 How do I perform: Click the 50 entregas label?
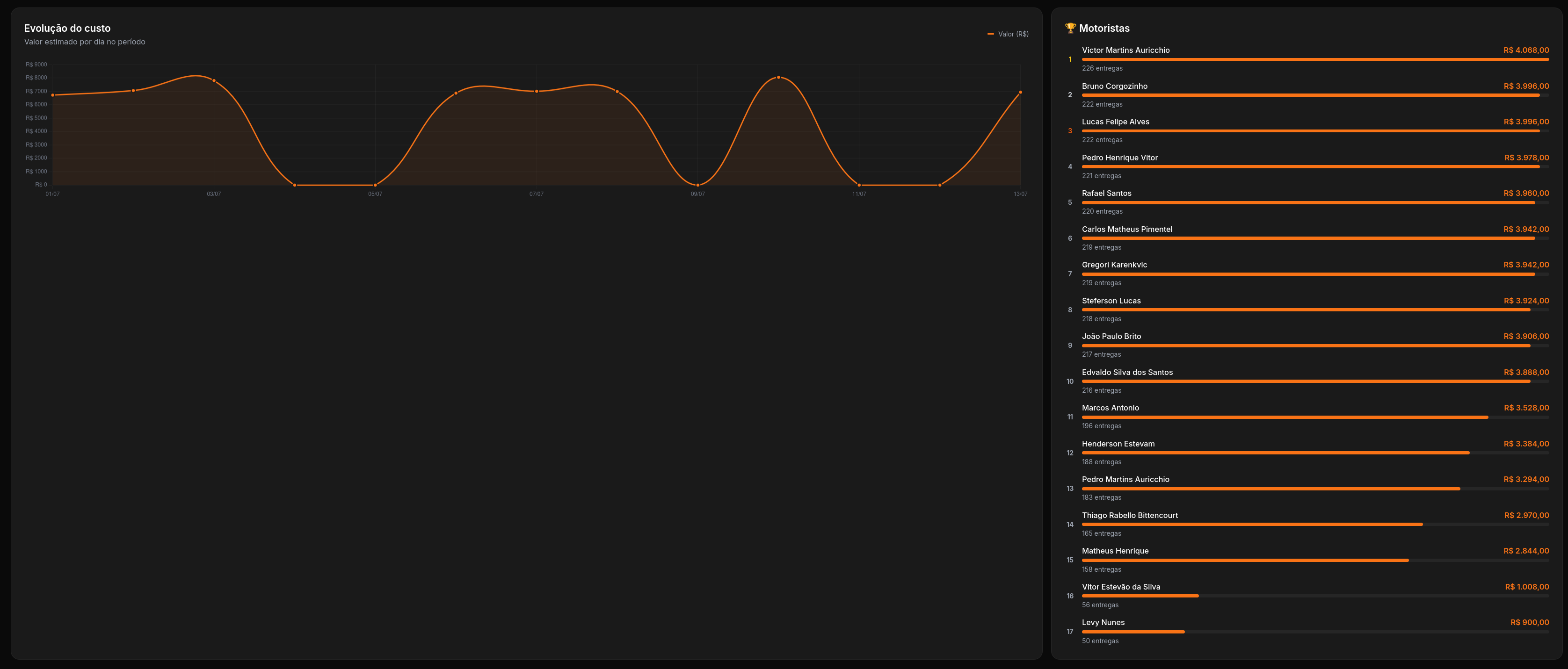pos(1100,641)
